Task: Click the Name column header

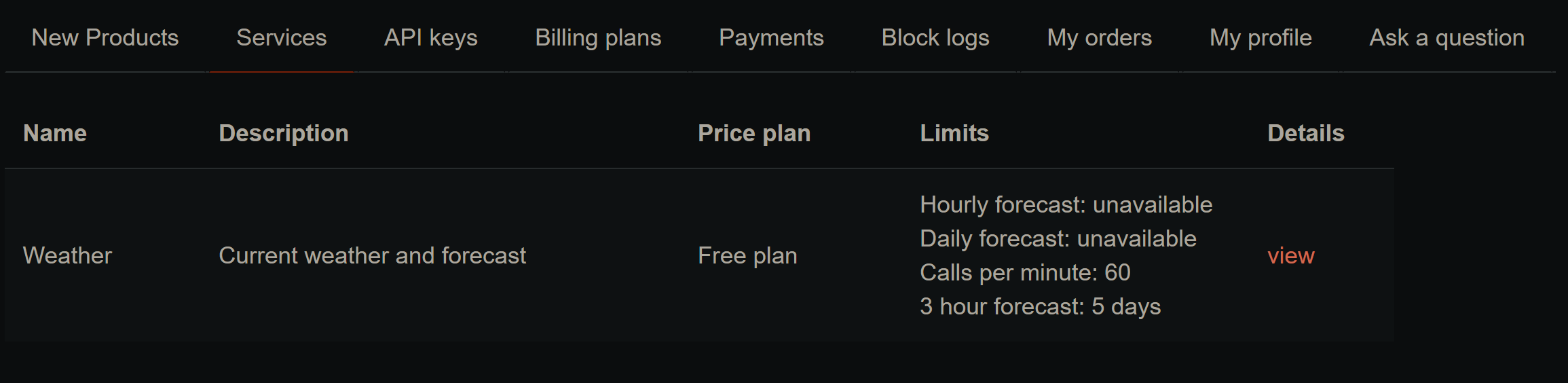Action: (55, 133)
